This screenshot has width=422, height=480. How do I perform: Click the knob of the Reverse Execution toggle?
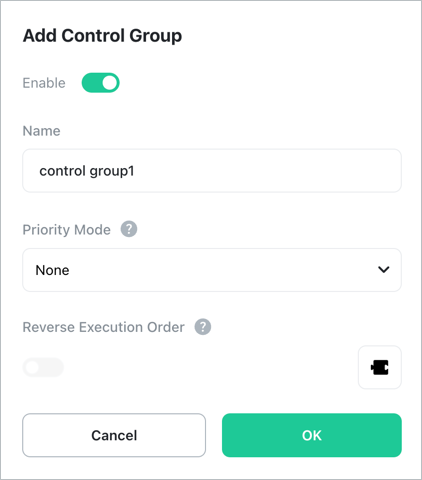pos(32,367)
